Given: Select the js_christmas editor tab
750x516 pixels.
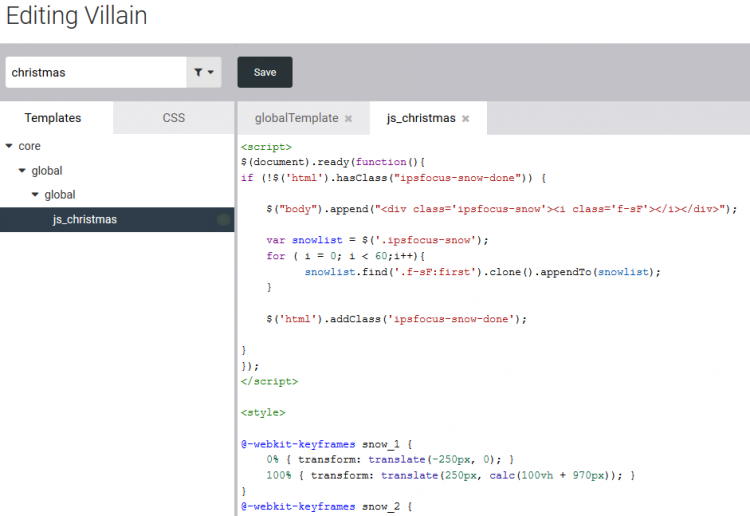Looking at the screenshot, I should pyautogui.click(x=421, y=118).
